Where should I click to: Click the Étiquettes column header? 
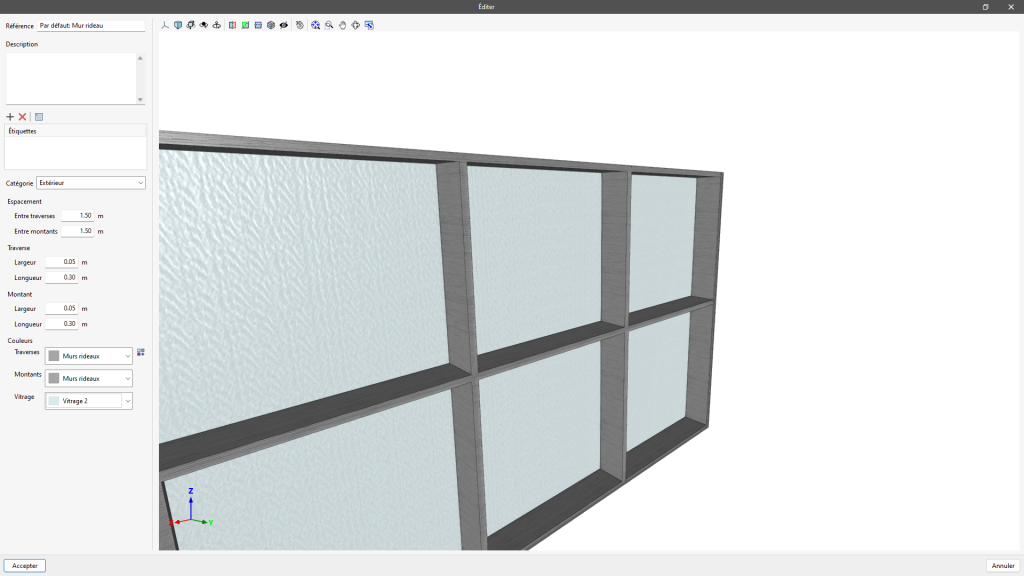[x=75, y=131]
